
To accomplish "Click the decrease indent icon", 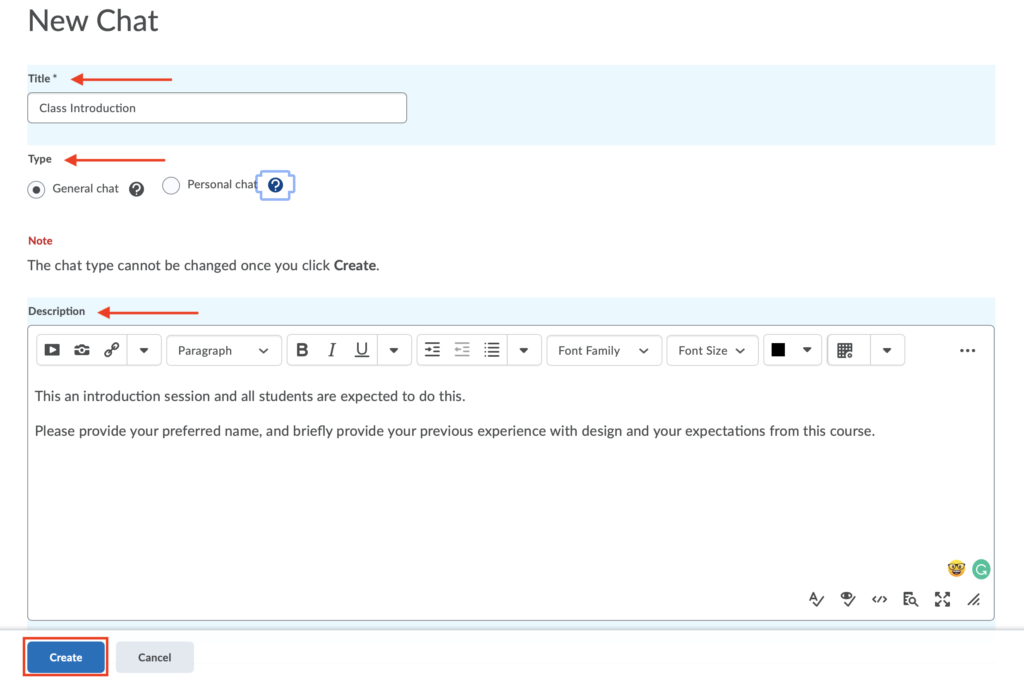I will coord(462,350).
